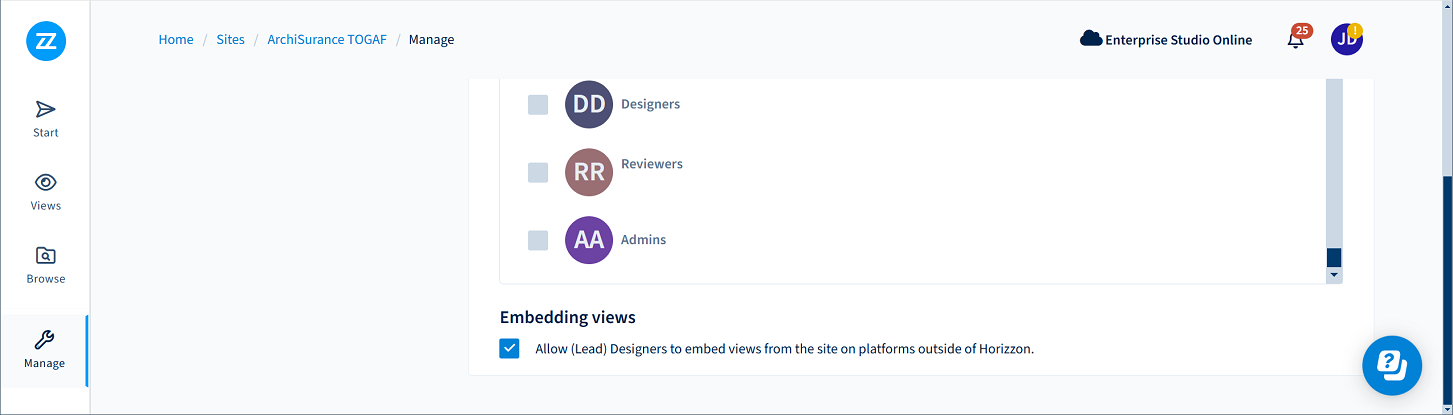Click the Enterprise Studio Online cloud icon
Screen dimensions: 1453x415
1090,40
